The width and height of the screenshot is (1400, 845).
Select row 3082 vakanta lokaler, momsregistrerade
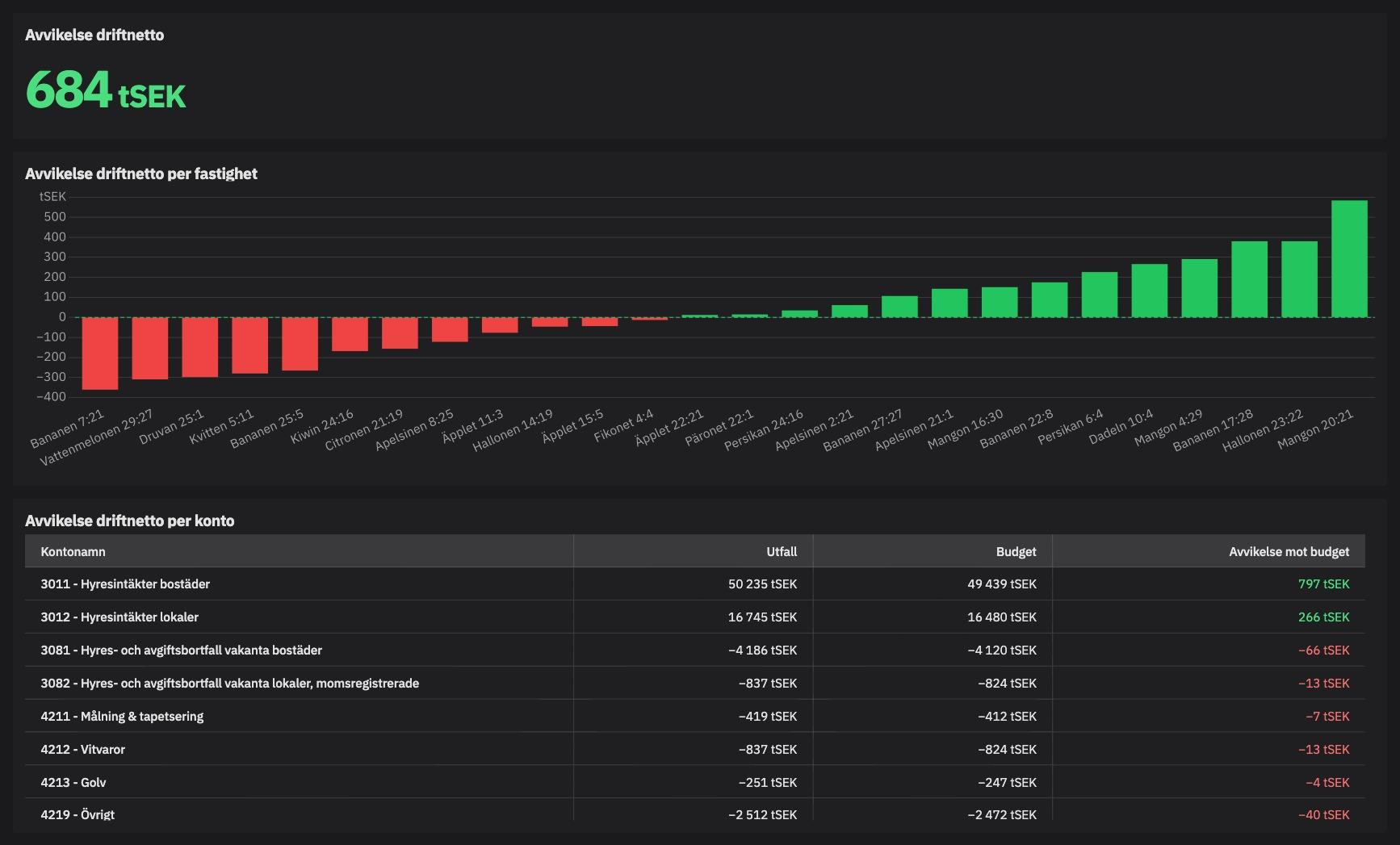695,683
